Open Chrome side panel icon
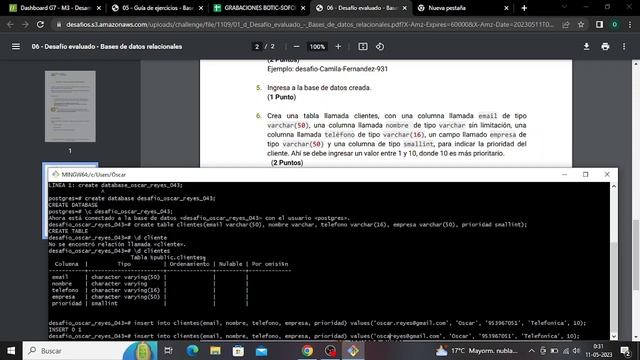640x360 pixels. coord(599,24)
